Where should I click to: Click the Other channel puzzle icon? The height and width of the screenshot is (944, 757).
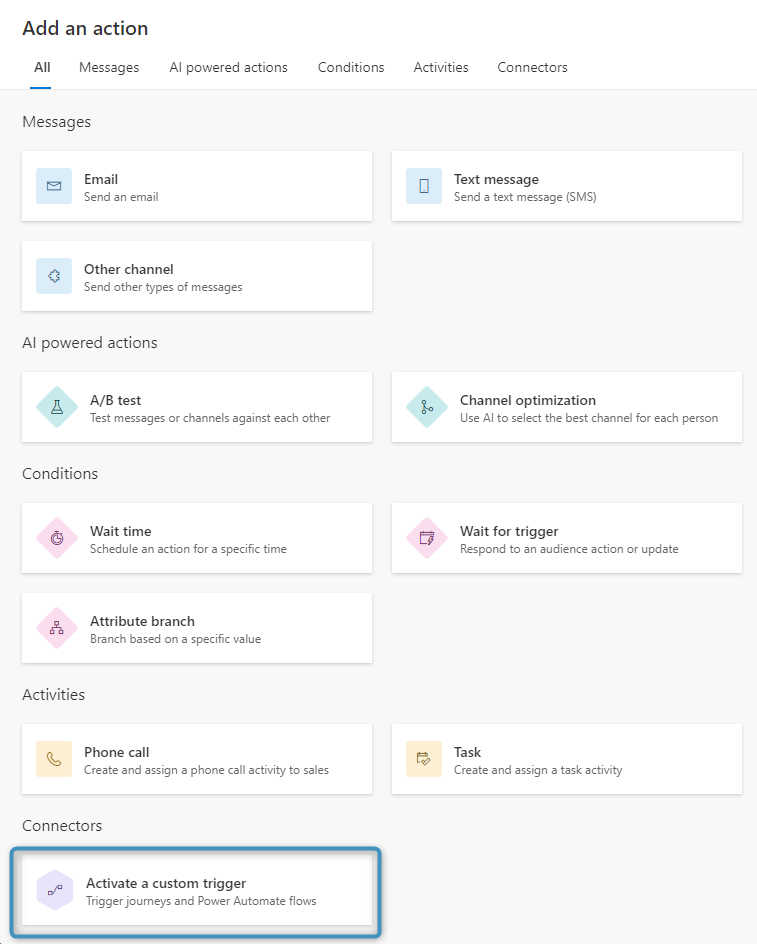tap(54, 276)
